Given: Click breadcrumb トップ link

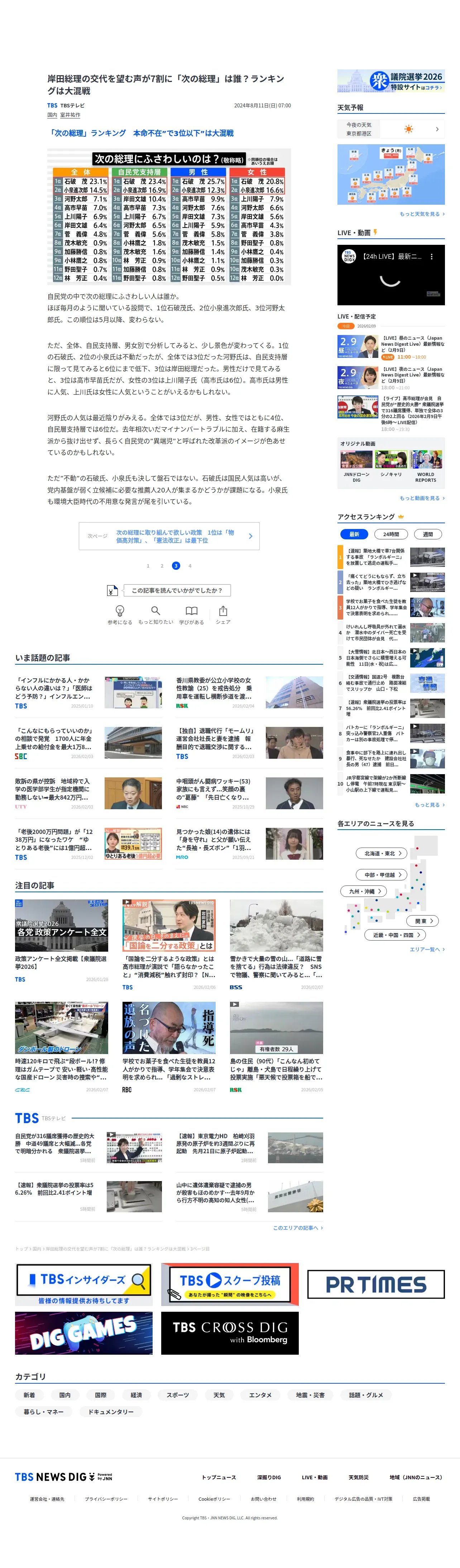Looking at the screenshot, I should [x=21, y=1248].
